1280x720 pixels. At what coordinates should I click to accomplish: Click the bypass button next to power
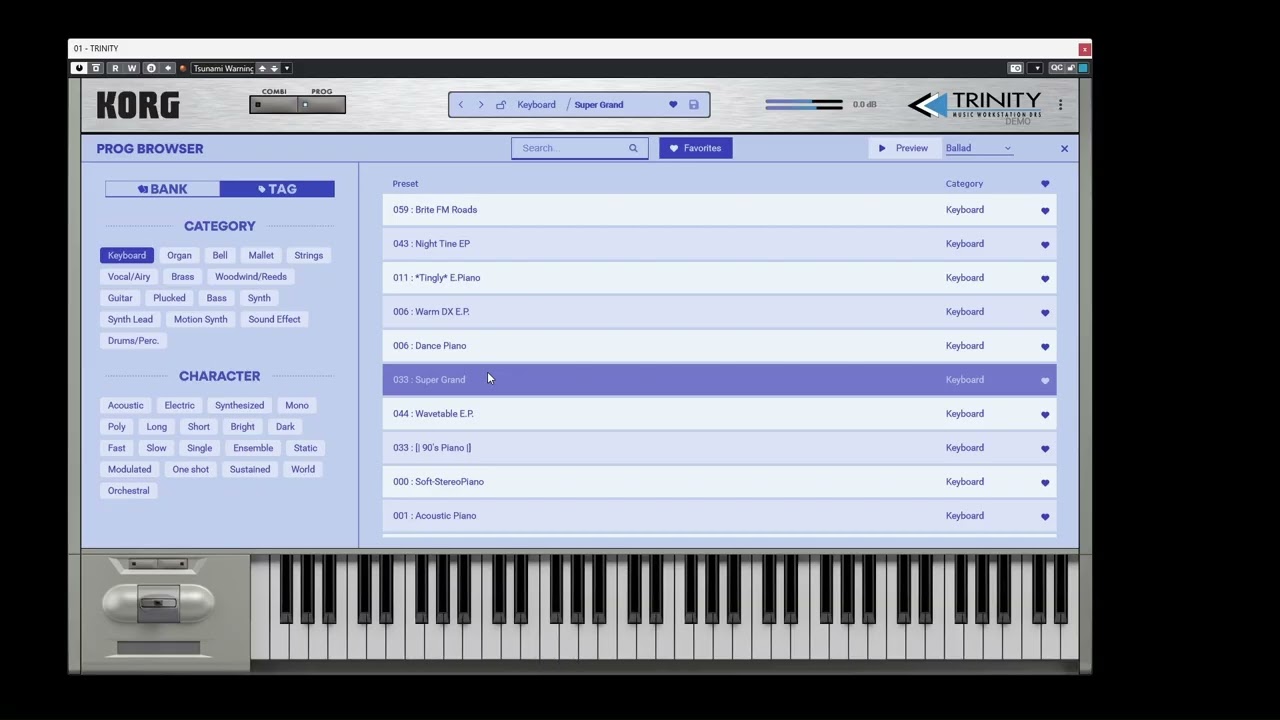(x=96, y=68)
